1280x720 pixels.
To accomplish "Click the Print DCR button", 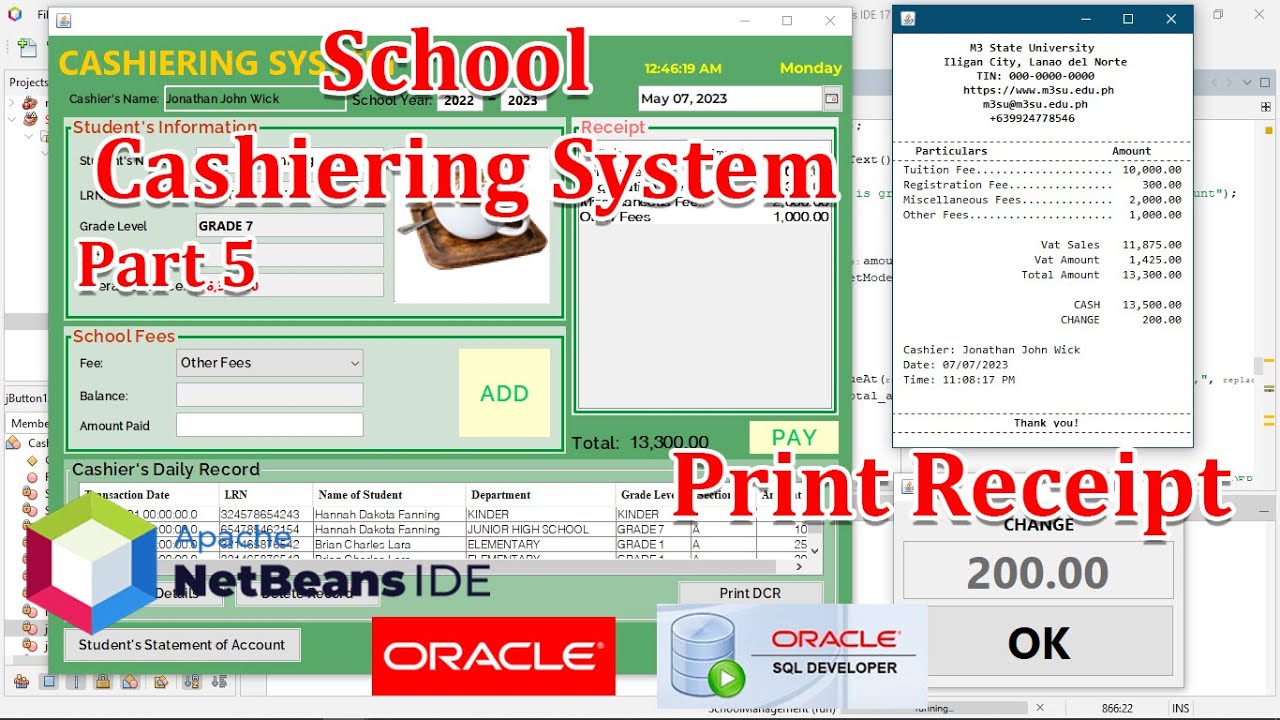I will 750,593.
